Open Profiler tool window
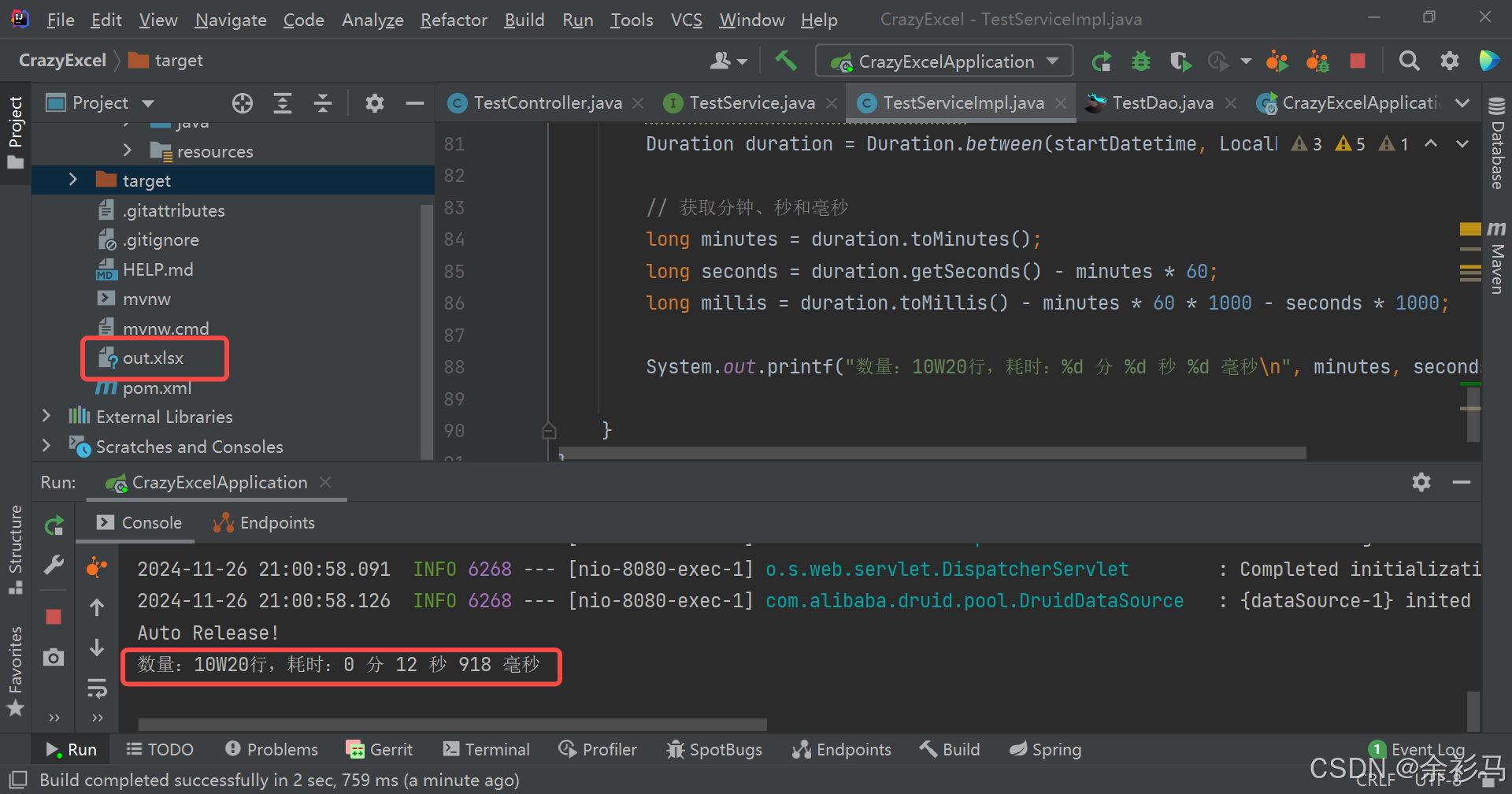 [598, 749]
